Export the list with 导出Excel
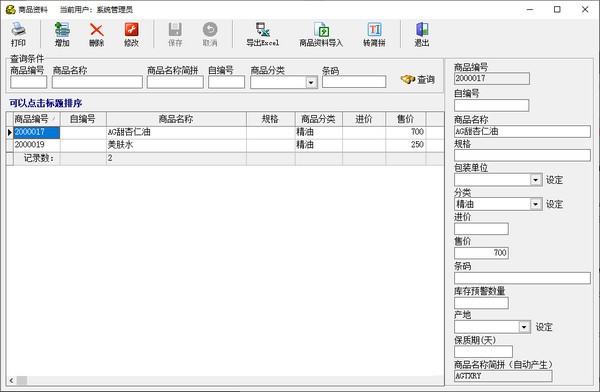The width and height of the screenshot is (600, 392). coord(262,34)
